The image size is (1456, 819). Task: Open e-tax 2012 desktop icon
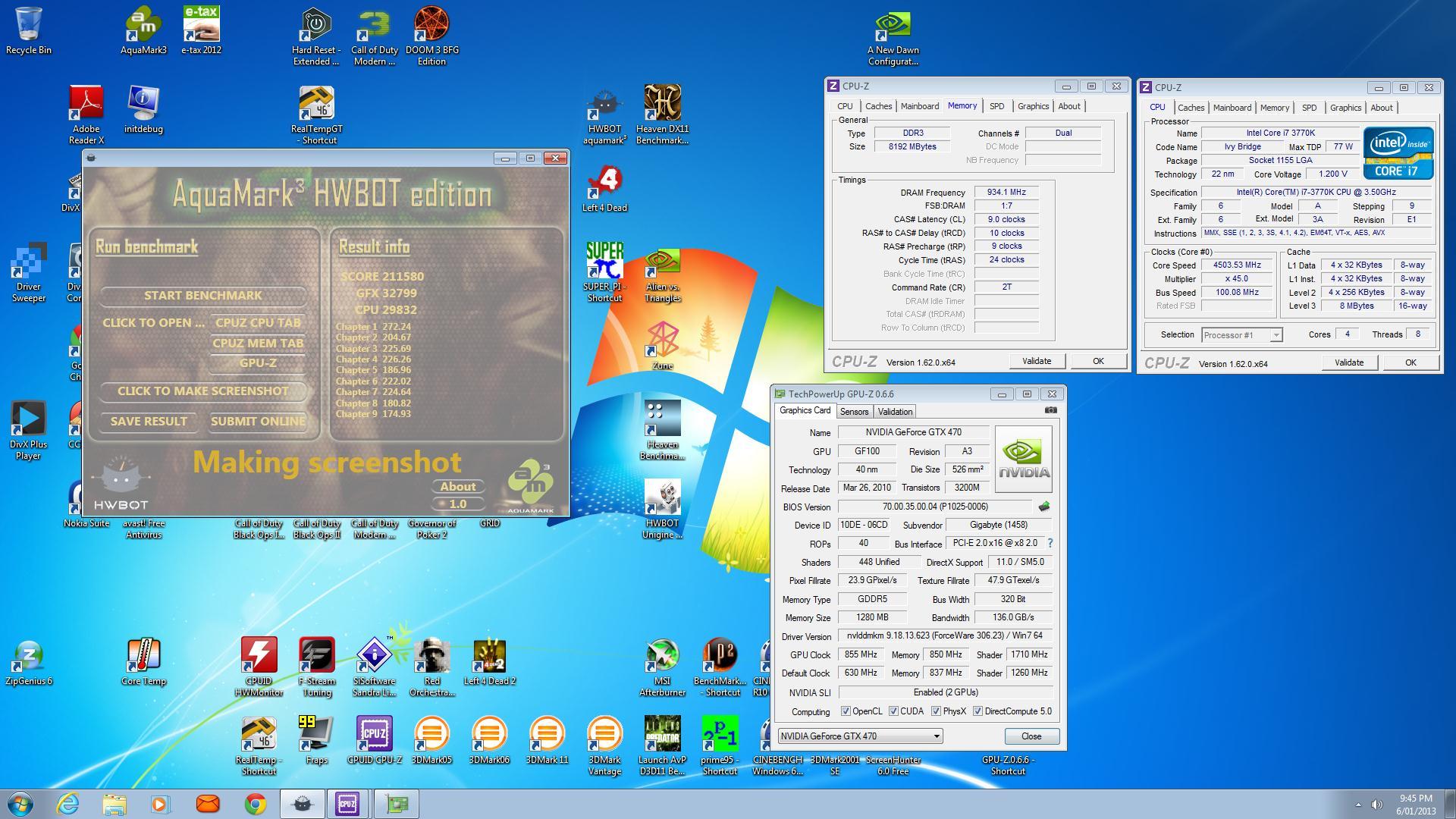click(201, 31)
